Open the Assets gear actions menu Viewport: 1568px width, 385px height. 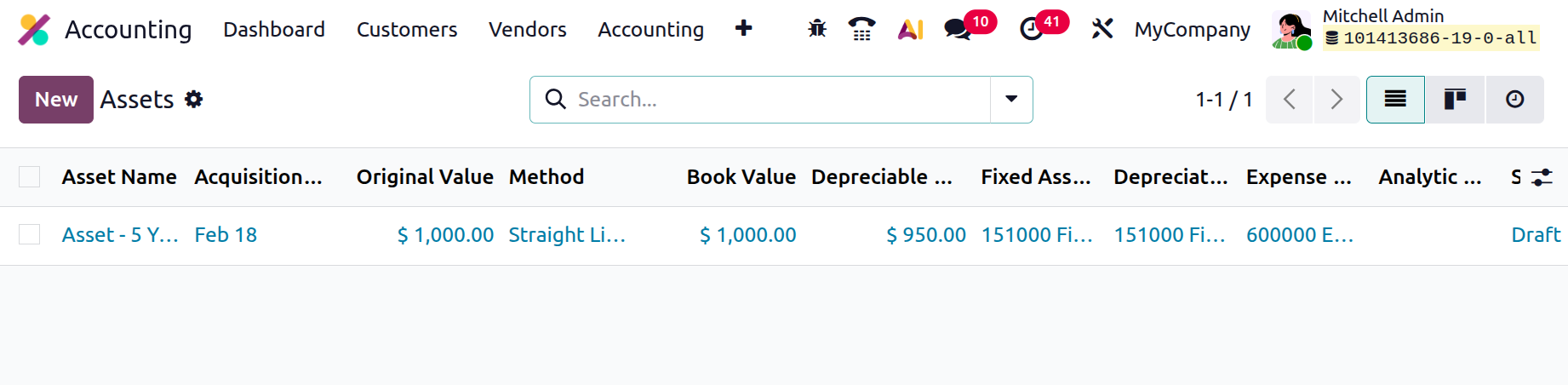coord(194,100)
